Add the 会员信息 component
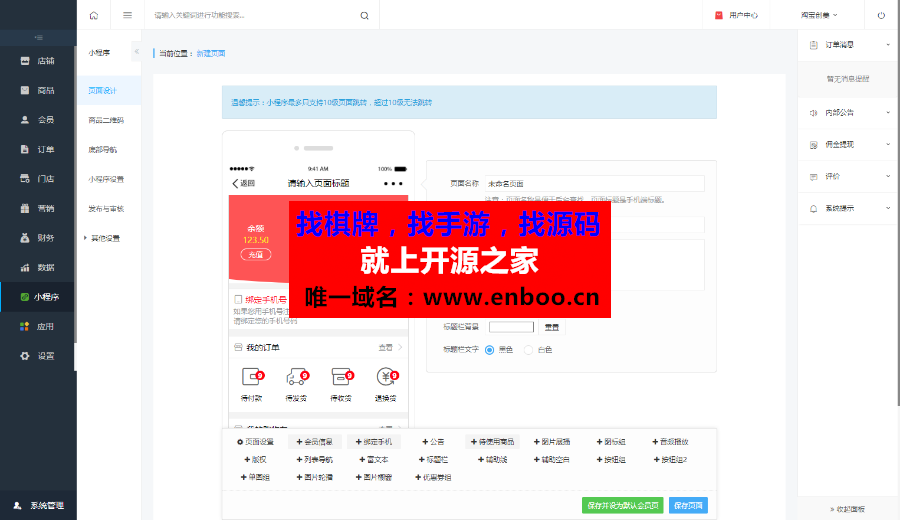The image size is (900, 520). (x=315, y=442)
